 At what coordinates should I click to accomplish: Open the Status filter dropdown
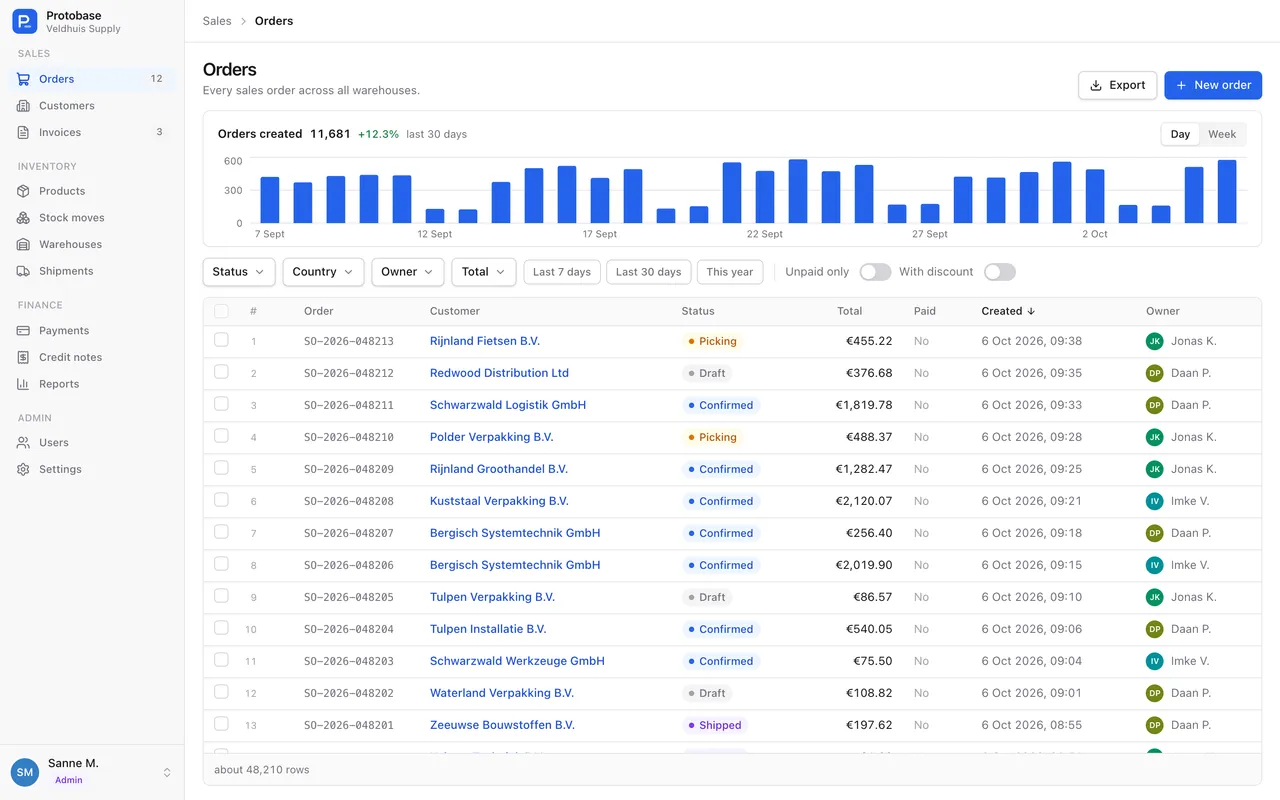239,272
